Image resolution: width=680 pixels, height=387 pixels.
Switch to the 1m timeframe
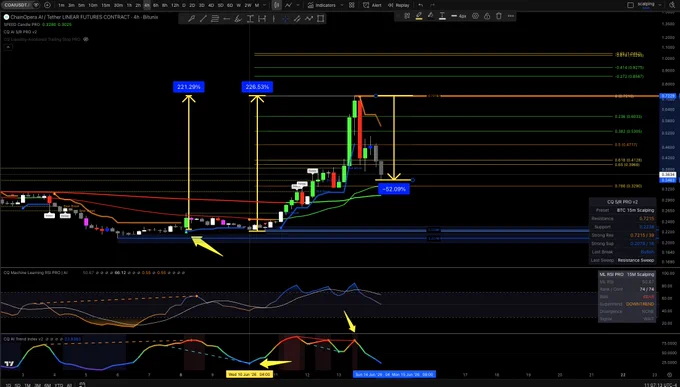(x=61, y=5)
